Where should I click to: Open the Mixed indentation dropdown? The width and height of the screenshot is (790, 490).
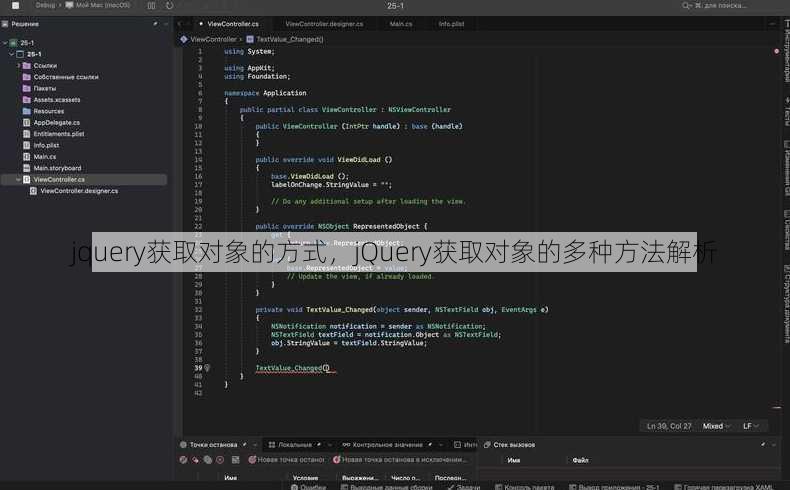click(x=716, y=426)
